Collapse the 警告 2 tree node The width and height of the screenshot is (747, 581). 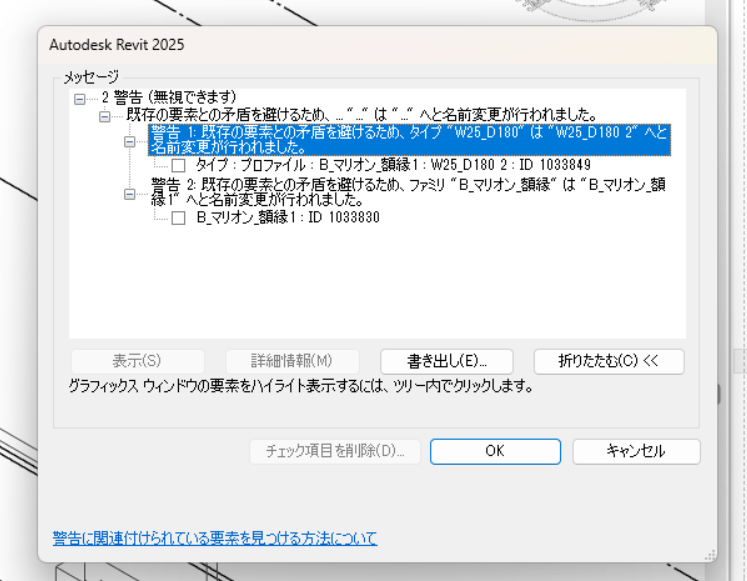[x=129, y=194]
